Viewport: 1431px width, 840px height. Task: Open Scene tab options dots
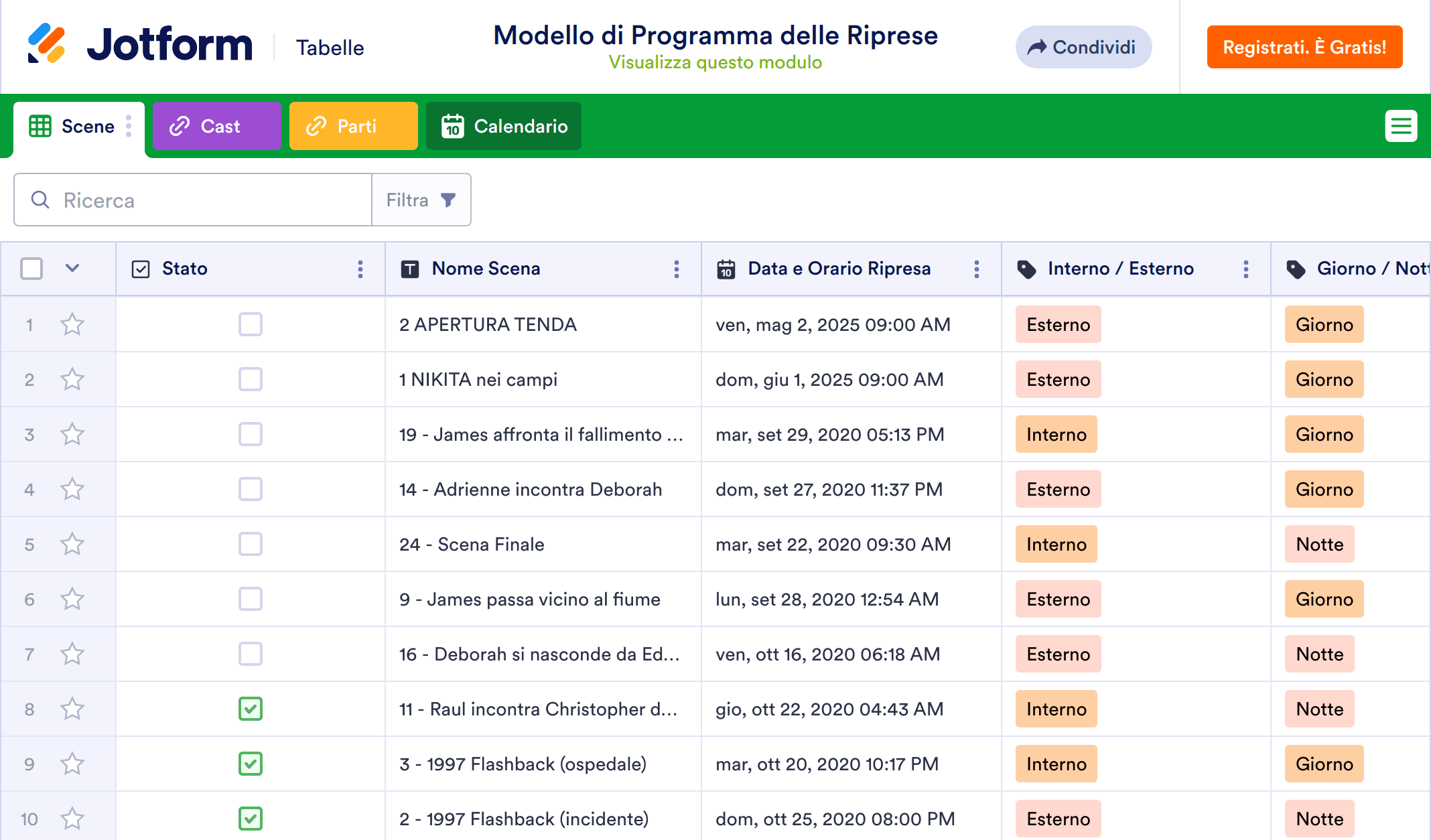tap(129, 126)
